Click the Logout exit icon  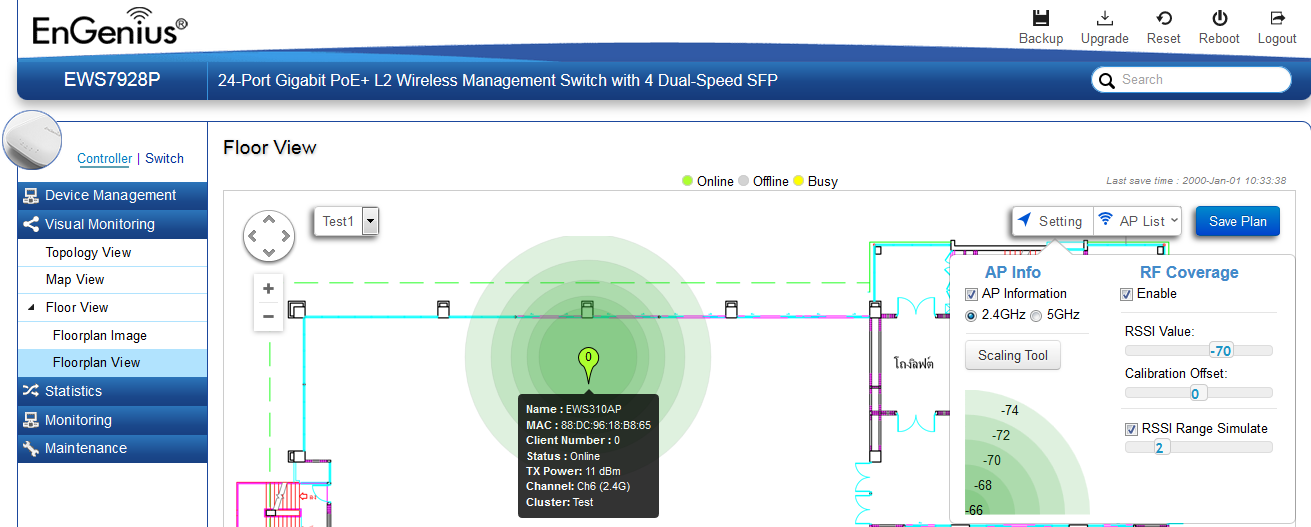pyautogui.click(x=1277, y=18)
